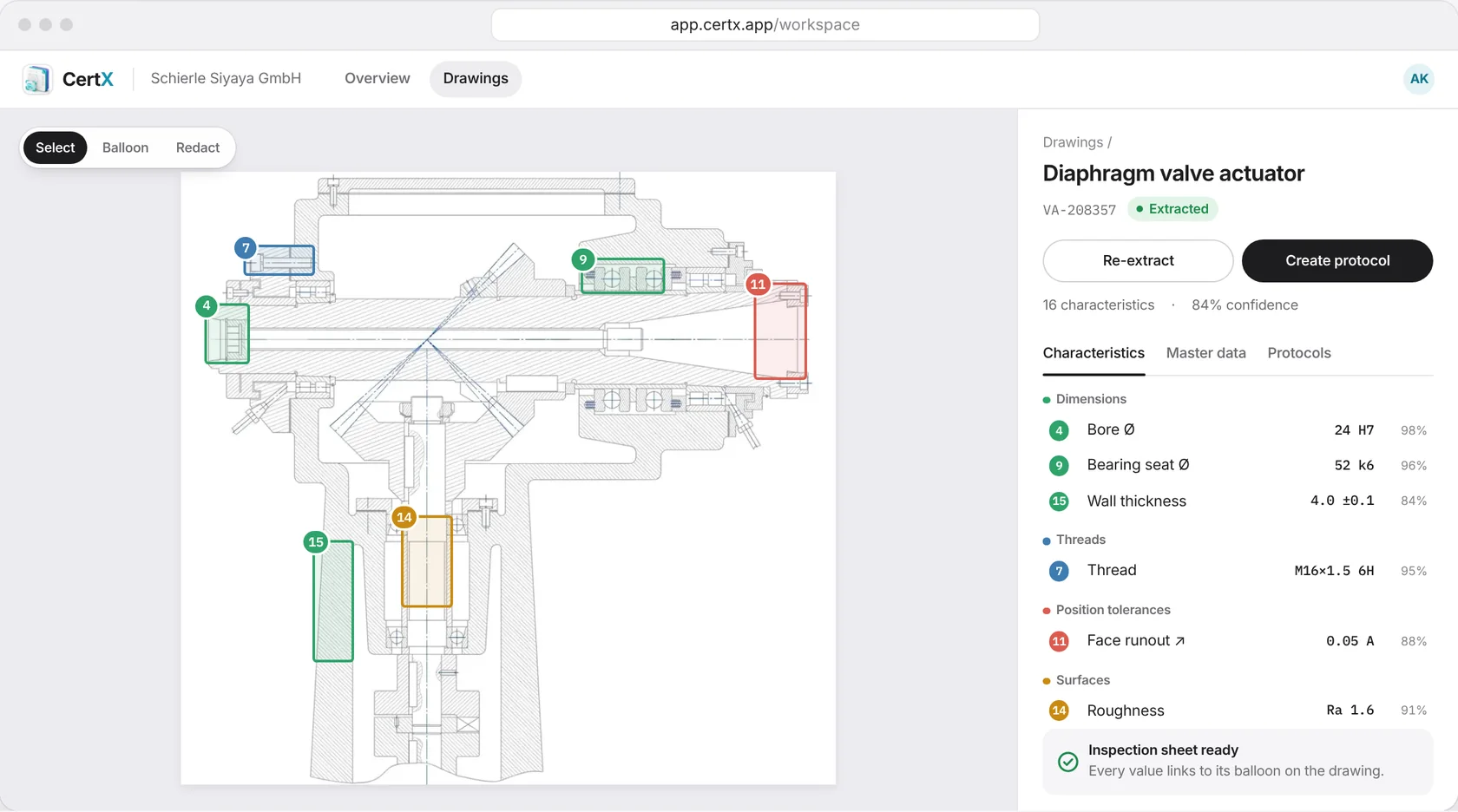Show the Characteristics tab
Image resolution: width=1458 pixels, height=812 pixels.
pyautogui.click(x=1093, y=353)
